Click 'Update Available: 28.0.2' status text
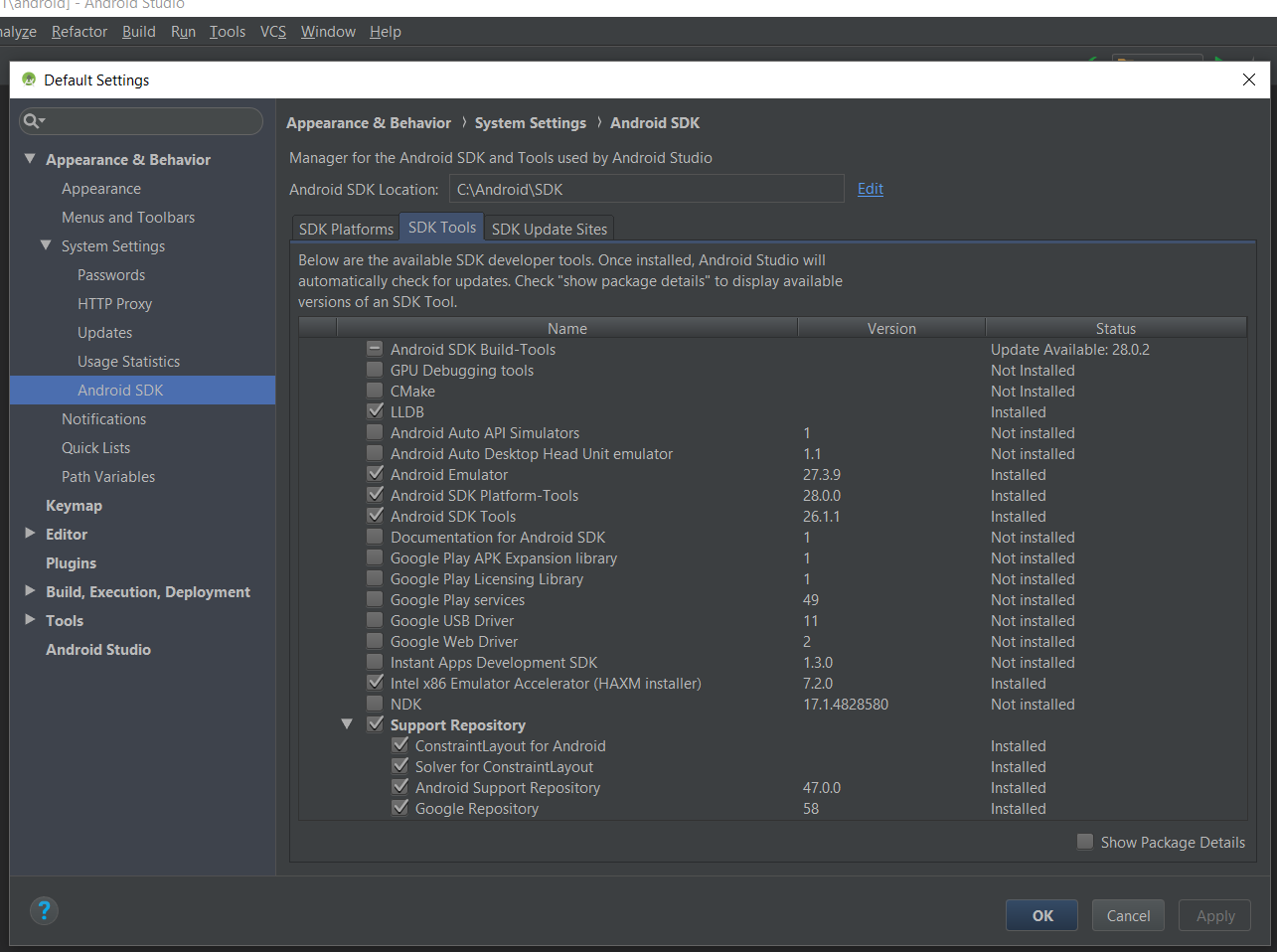Viewport: 1277px width, 952px height. 1070,350
